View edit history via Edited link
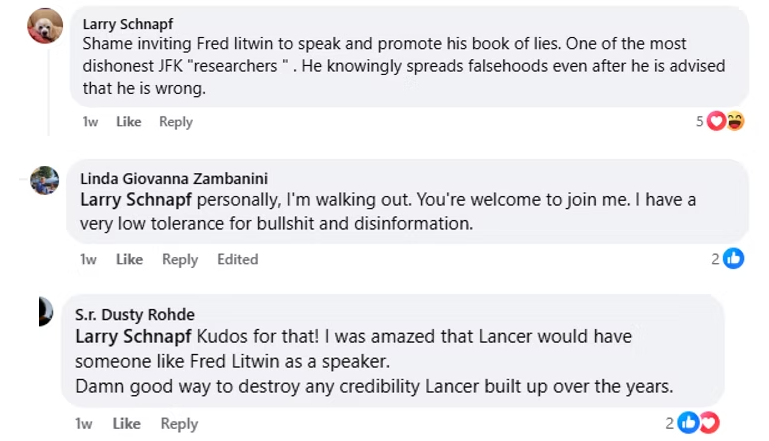This screenshot has height=441, width=769. [238, 259]
